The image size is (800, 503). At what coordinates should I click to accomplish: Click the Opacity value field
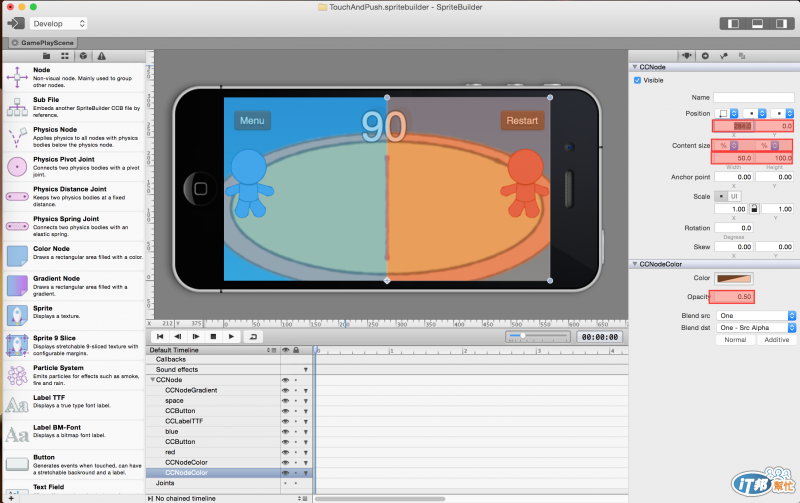click(x=732, y=297)
